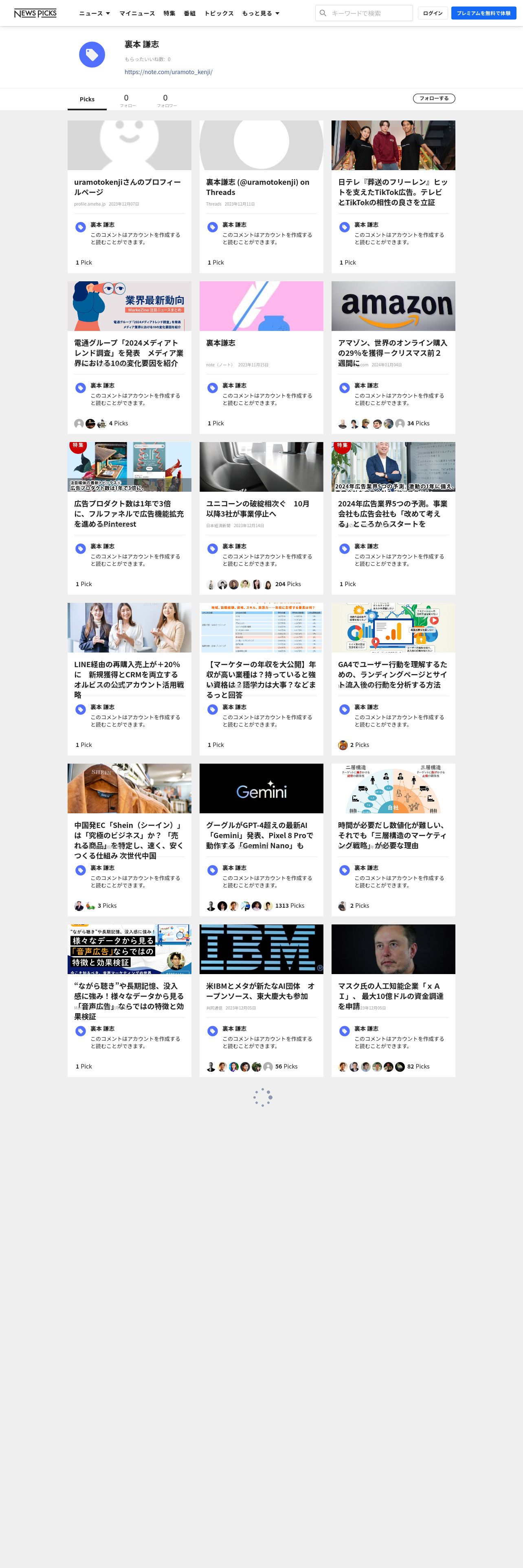Click the 56 Picks count
The height and width of the screenshot is (1568, 523).
(286, 1067)
